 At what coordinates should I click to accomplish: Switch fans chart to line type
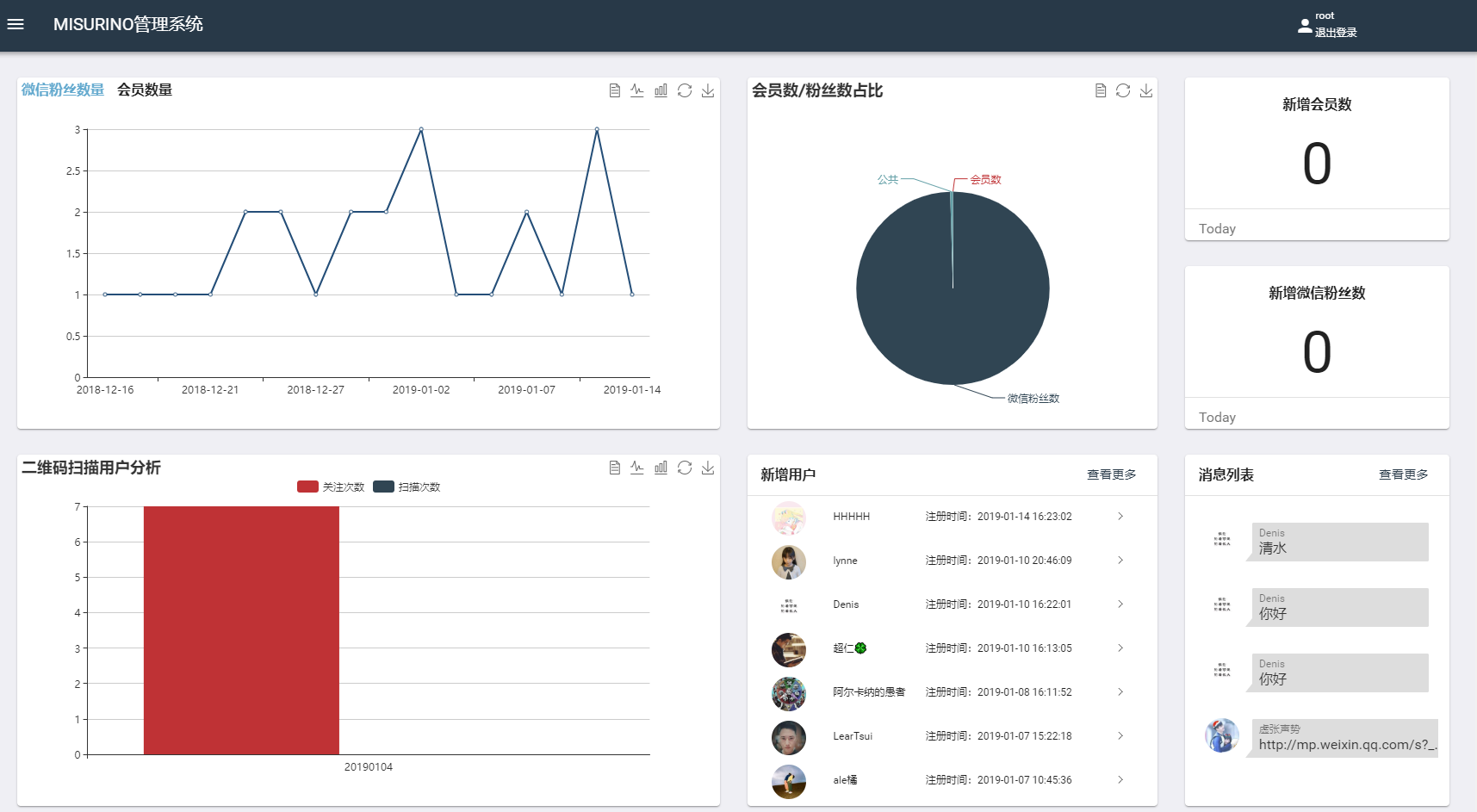(637, 90)
